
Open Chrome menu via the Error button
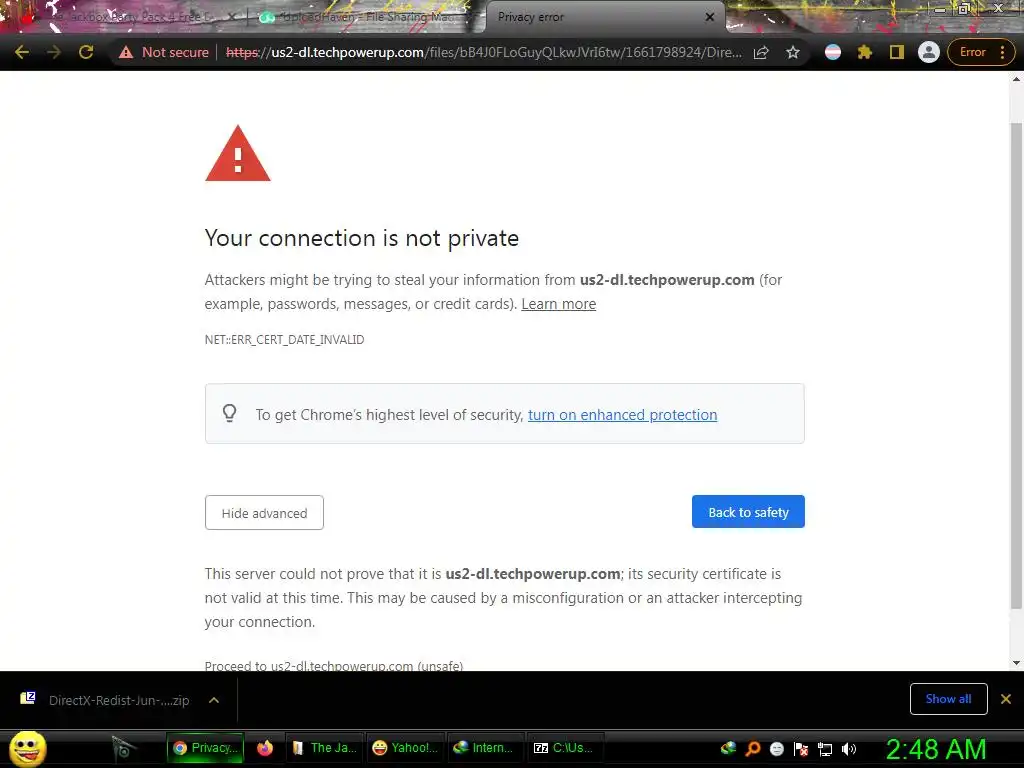[x=981, y=52]
